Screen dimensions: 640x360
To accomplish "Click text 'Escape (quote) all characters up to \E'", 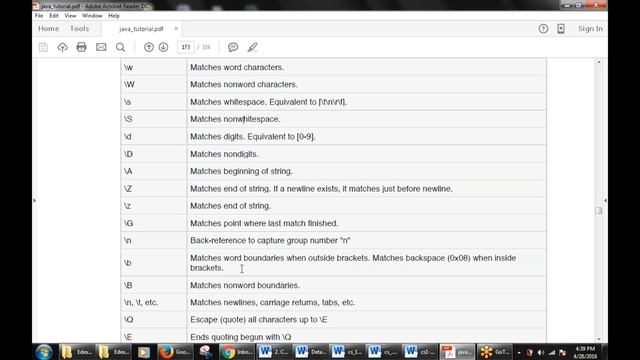I will pyautogui.click(x=258, y=320).
